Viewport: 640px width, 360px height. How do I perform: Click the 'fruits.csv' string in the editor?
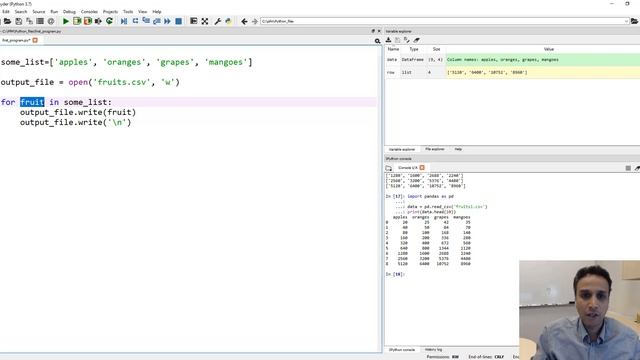[x=122, y=82]
